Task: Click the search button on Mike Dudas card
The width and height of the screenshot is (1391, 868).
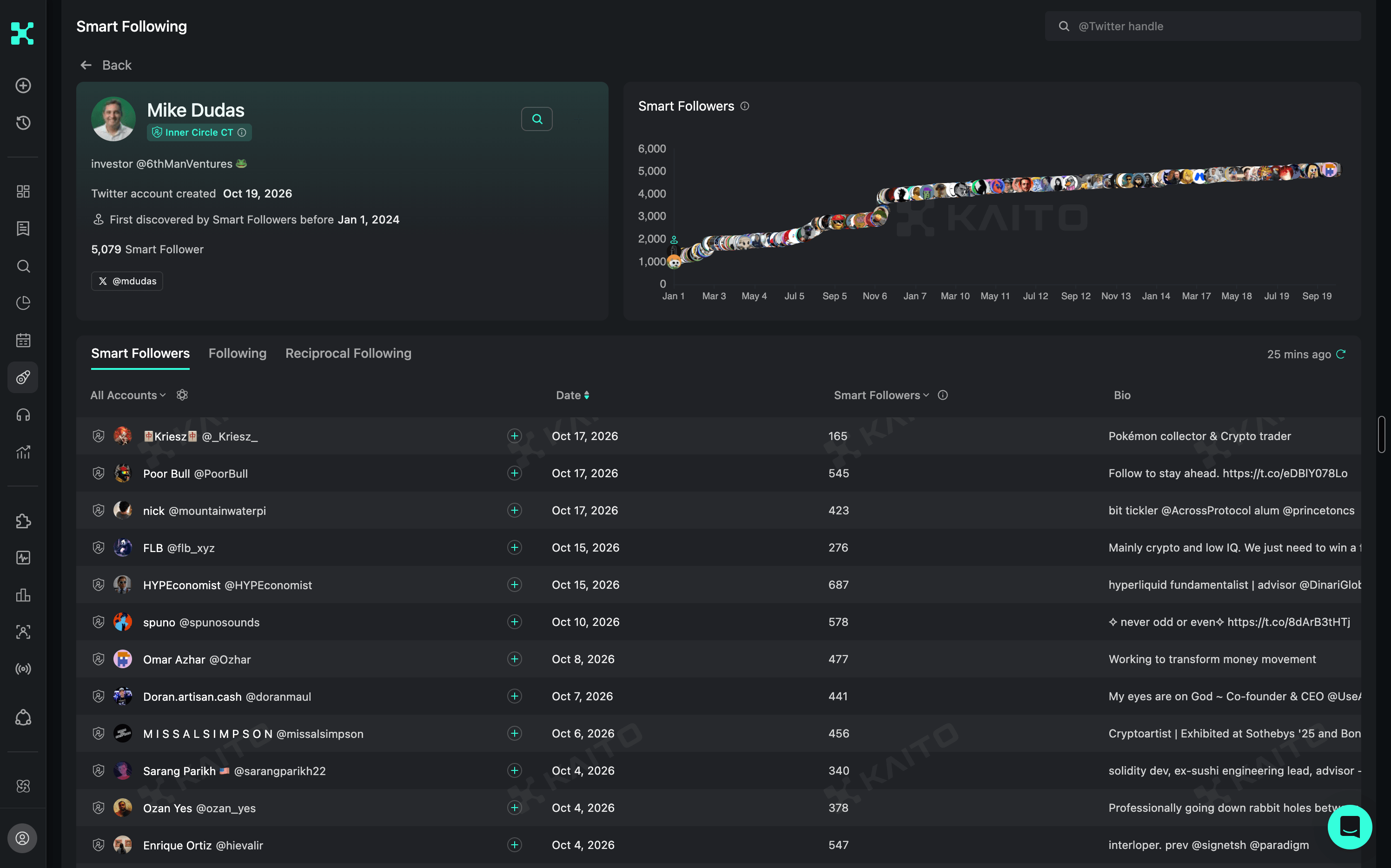Action: coord(537,119)
